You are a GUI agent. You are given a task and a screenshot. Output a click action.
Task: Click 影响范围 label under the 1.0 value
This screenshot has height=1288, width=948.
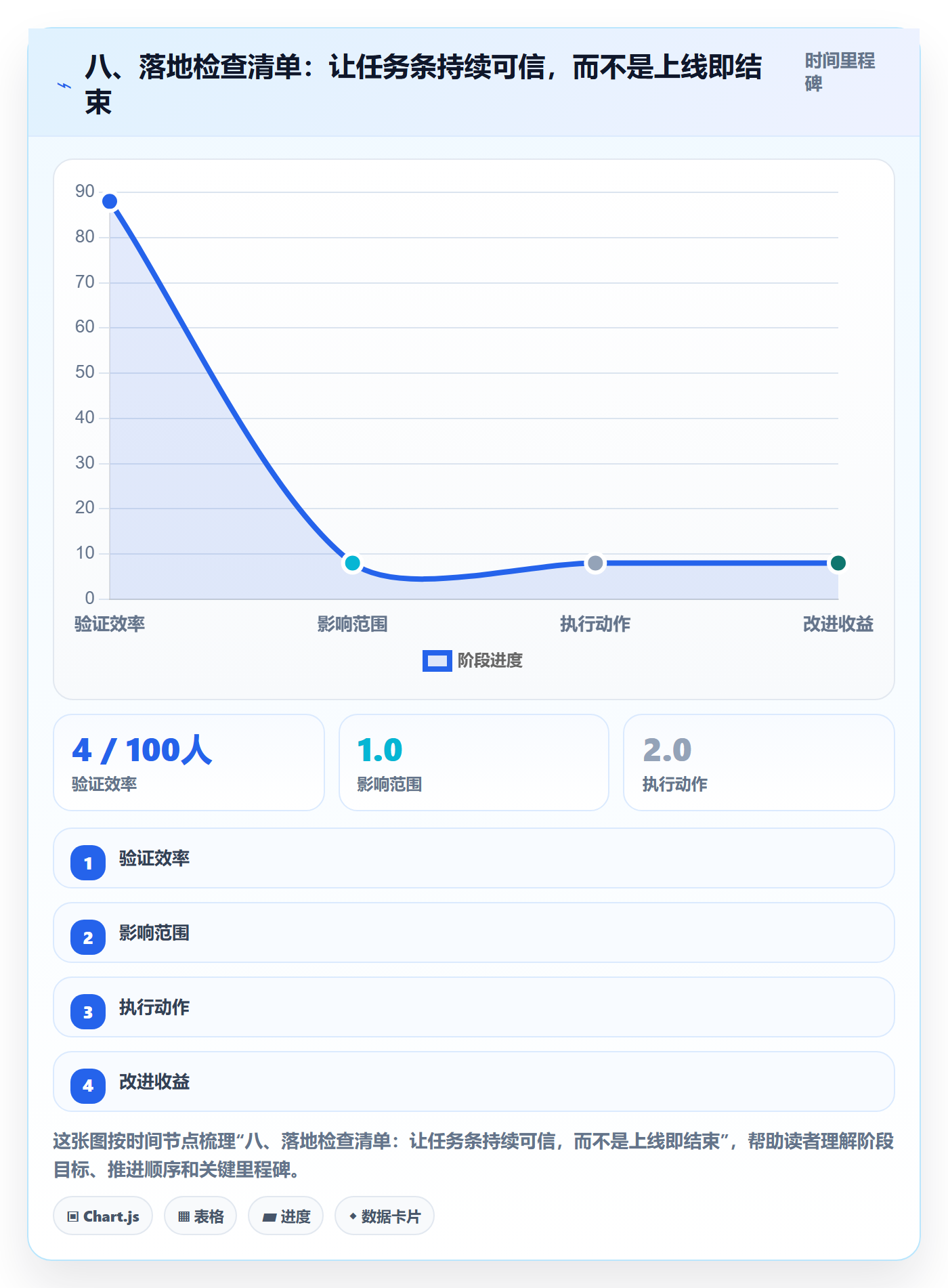tap(389, 784)
